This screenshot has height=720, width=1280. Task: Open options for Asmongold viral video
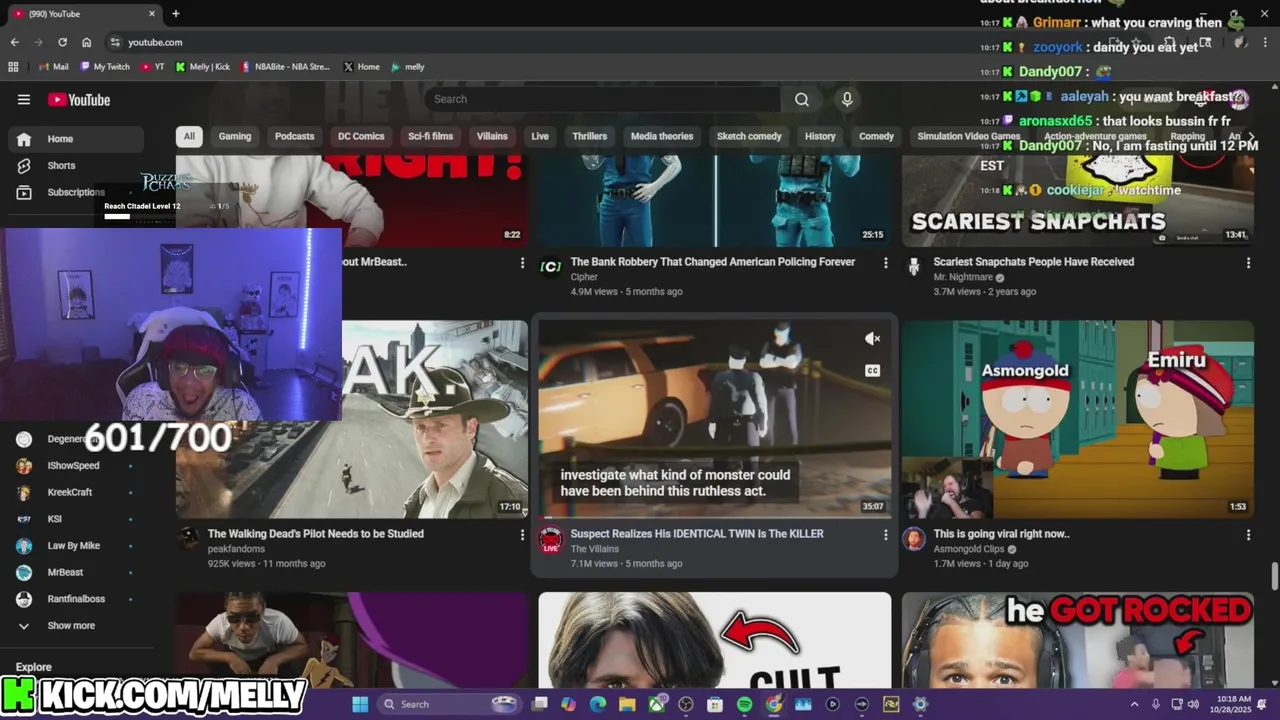[x=1248, y=535]
